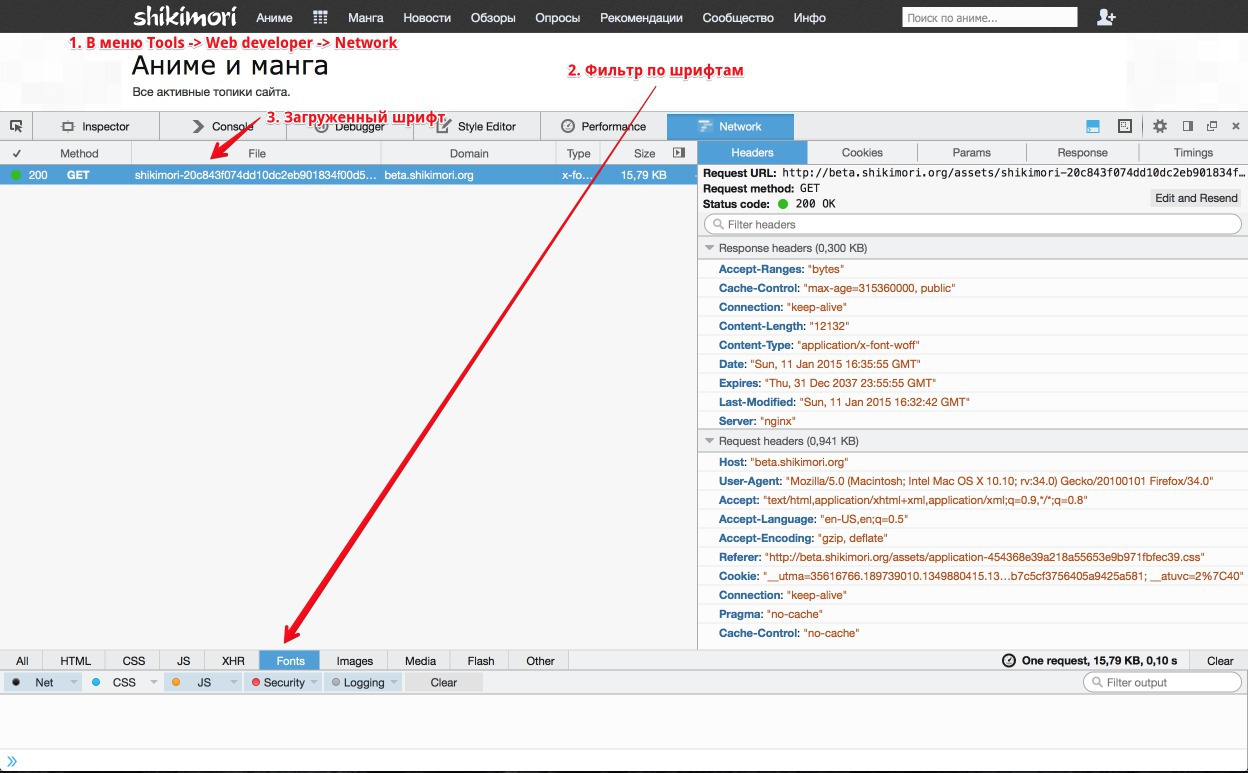Collapse the Response headers section
The width and height of the screenshot is (1248, 773).
click(710, 248)
